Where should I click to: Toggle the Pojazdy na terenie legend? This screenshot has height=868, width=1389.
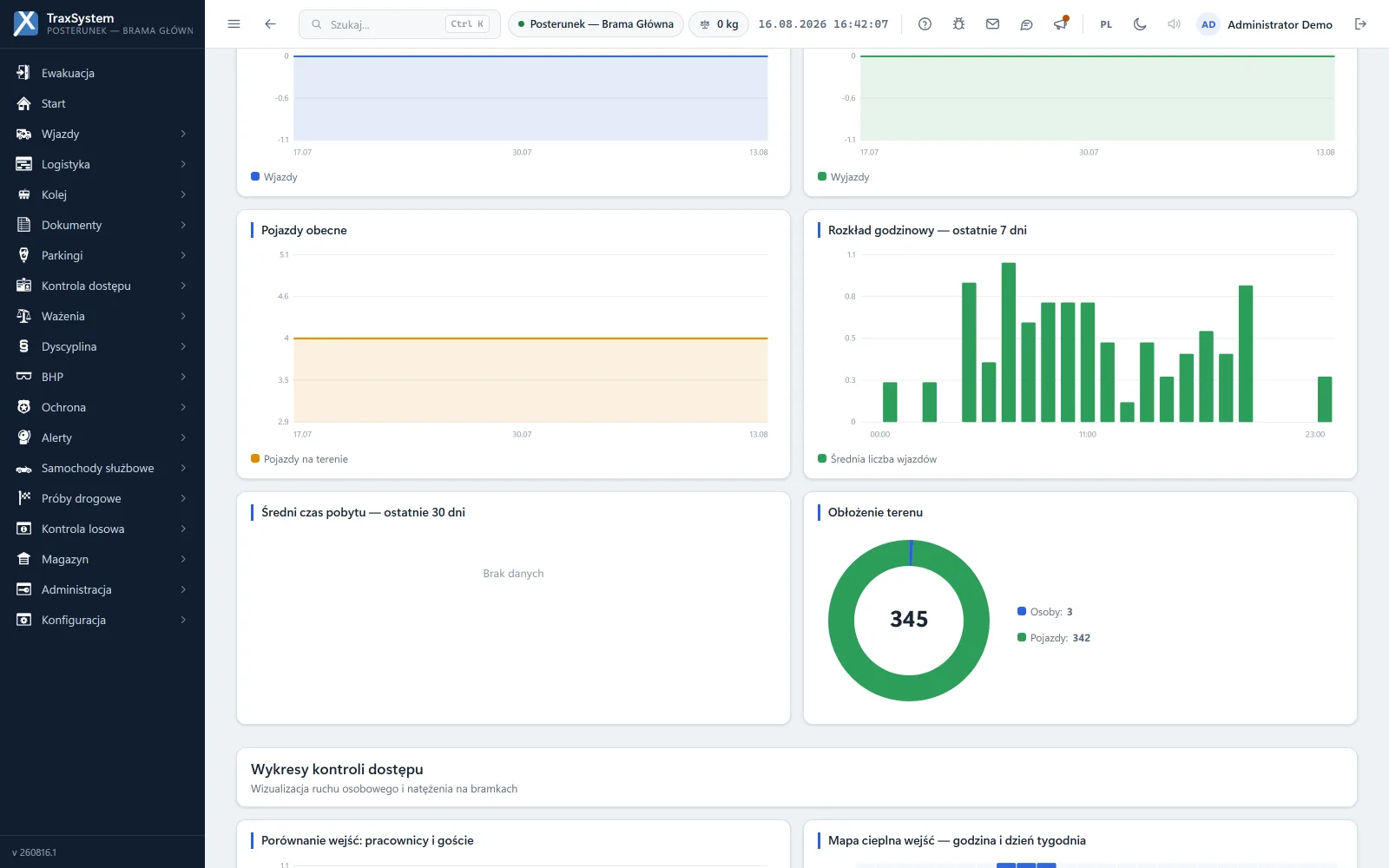pyautogui.click(x=300, y=459)
